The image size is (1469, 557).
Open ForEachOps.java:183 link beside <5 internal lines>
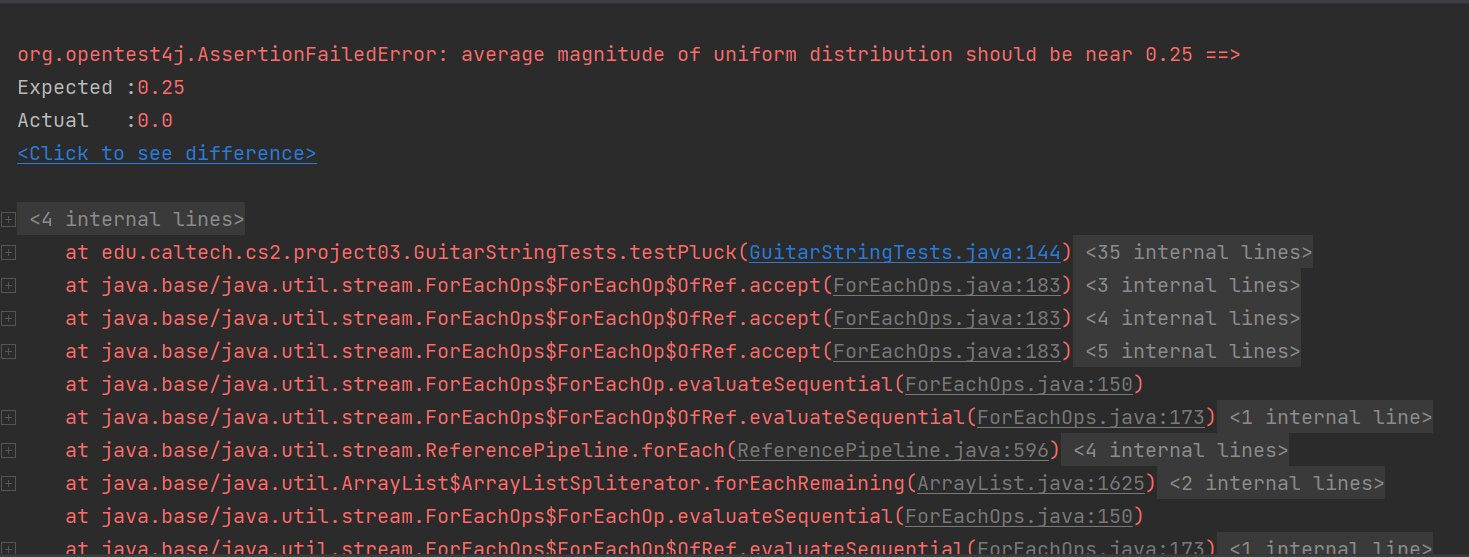pos(946,351)
